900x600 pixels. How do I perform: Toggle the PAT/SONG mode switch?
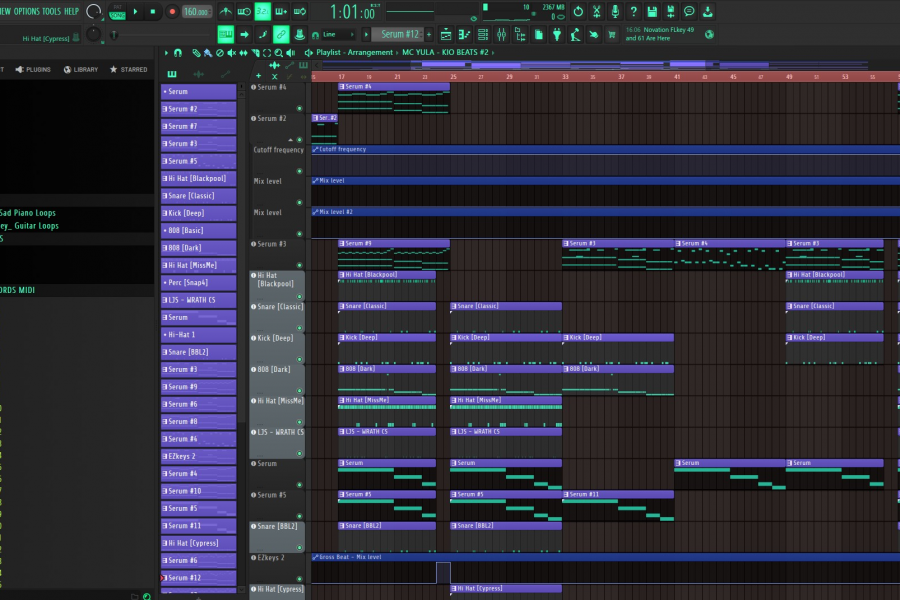click(117, 11)
